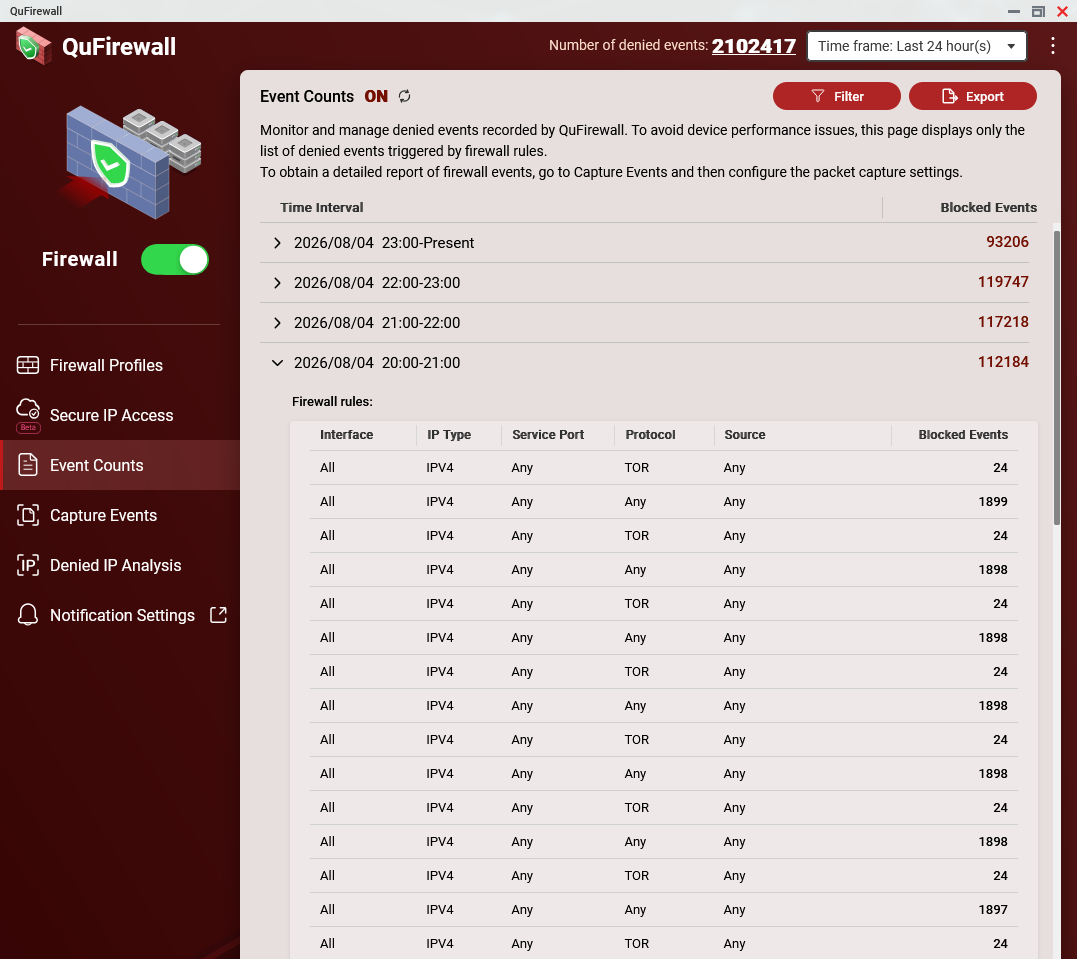Click the Service Port column header
Viewport: 1077px width, 959px height.
click(548, 435)
